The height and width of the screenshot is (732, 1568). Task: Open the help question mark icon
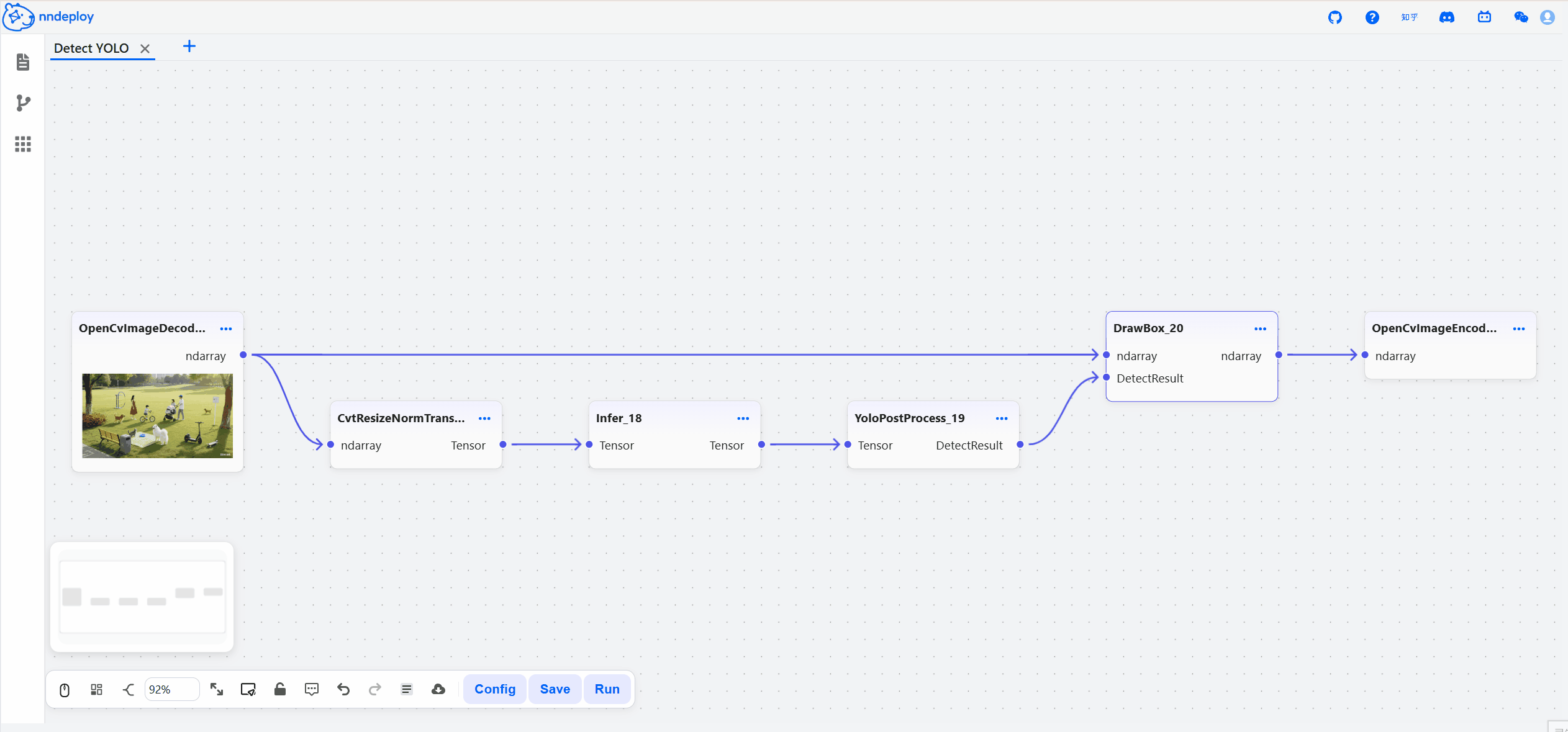pos(1372,17)
